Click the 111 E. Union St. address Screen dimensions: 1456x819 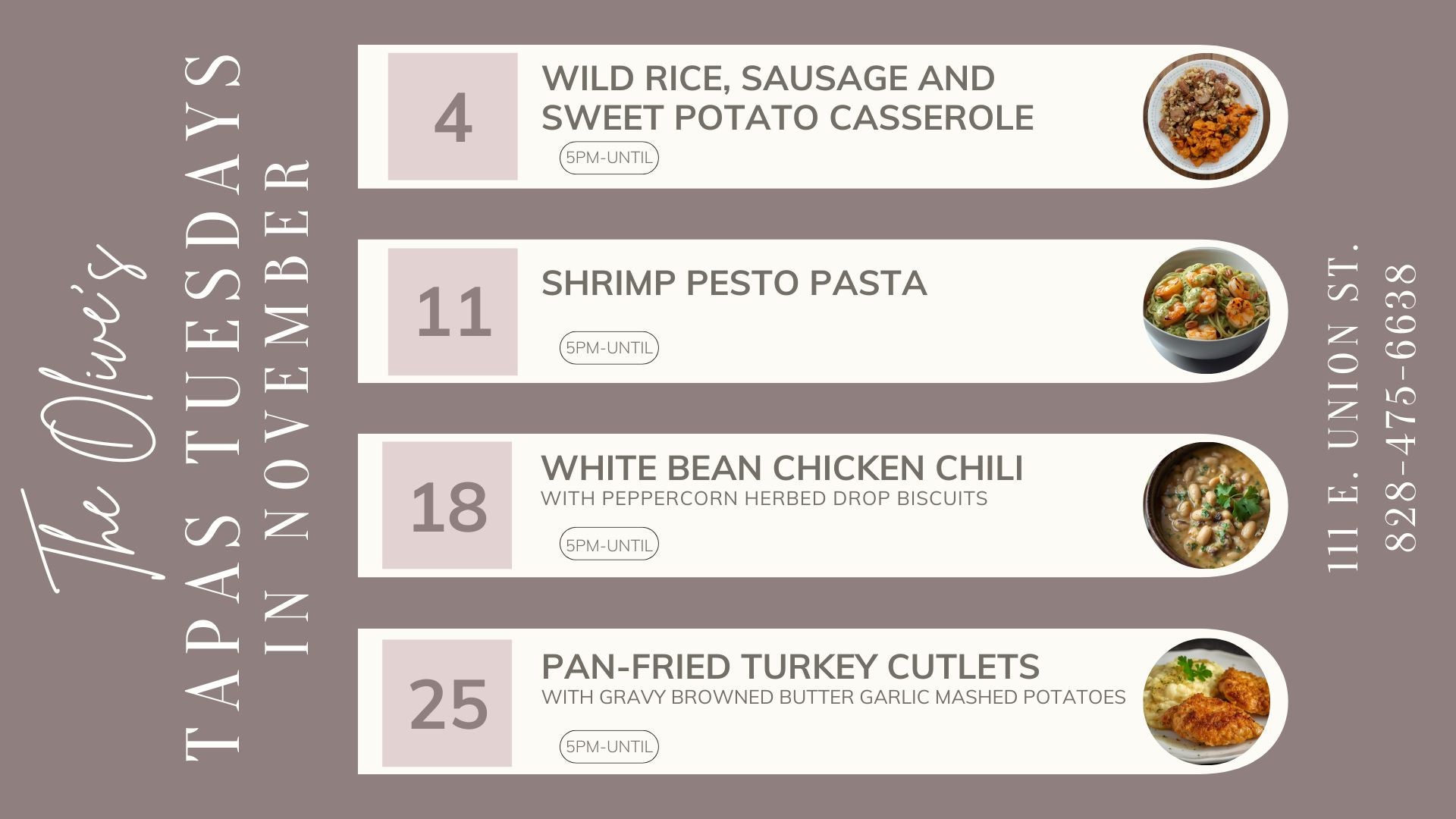(1344, 407)
